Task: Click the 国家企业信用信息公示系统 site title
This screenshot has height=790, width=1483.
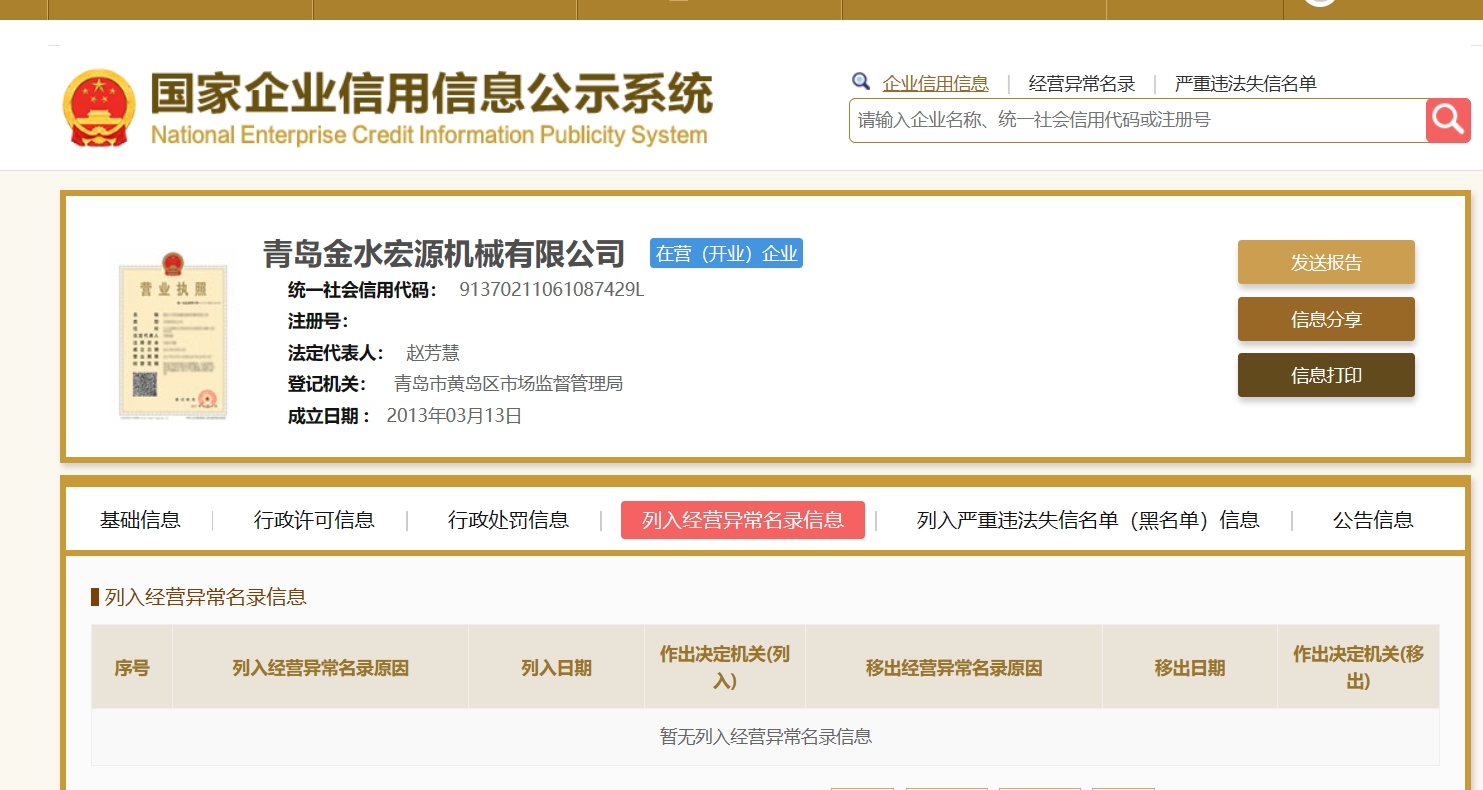Action: (x=432, y=93)
